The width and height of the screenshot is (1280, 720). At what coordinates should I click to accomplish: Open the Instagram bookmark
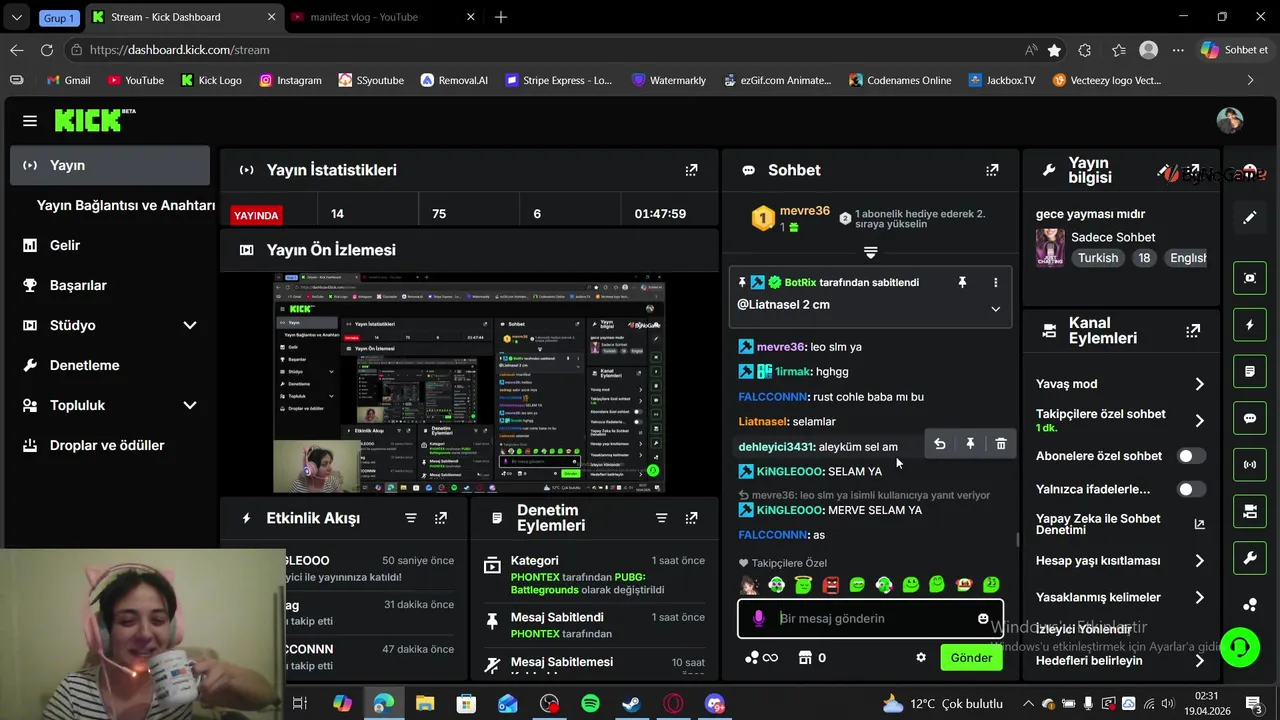tap(290, 80)
